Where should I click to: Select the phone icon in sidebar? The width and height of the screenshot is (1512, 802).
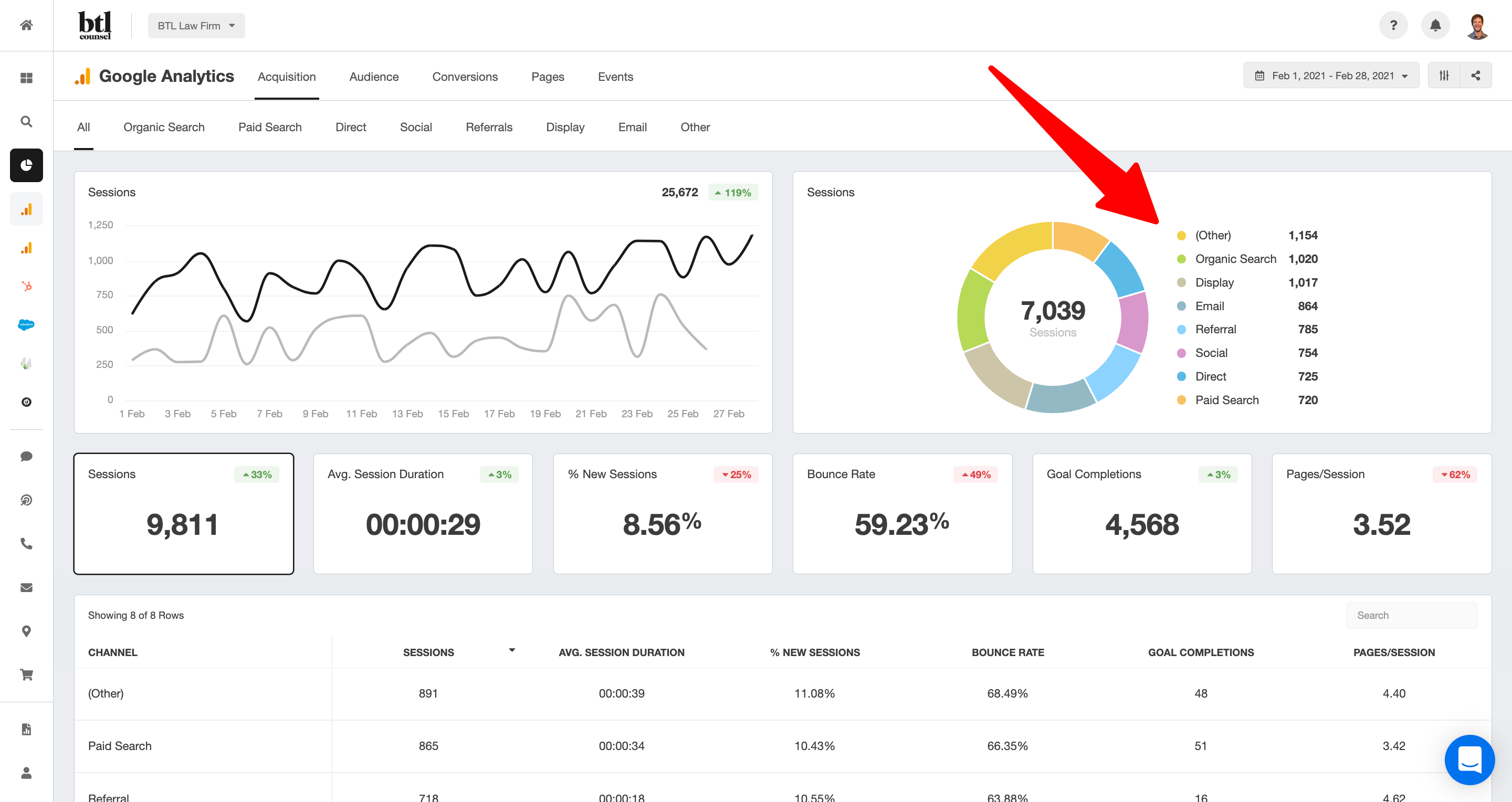point(27,544)
